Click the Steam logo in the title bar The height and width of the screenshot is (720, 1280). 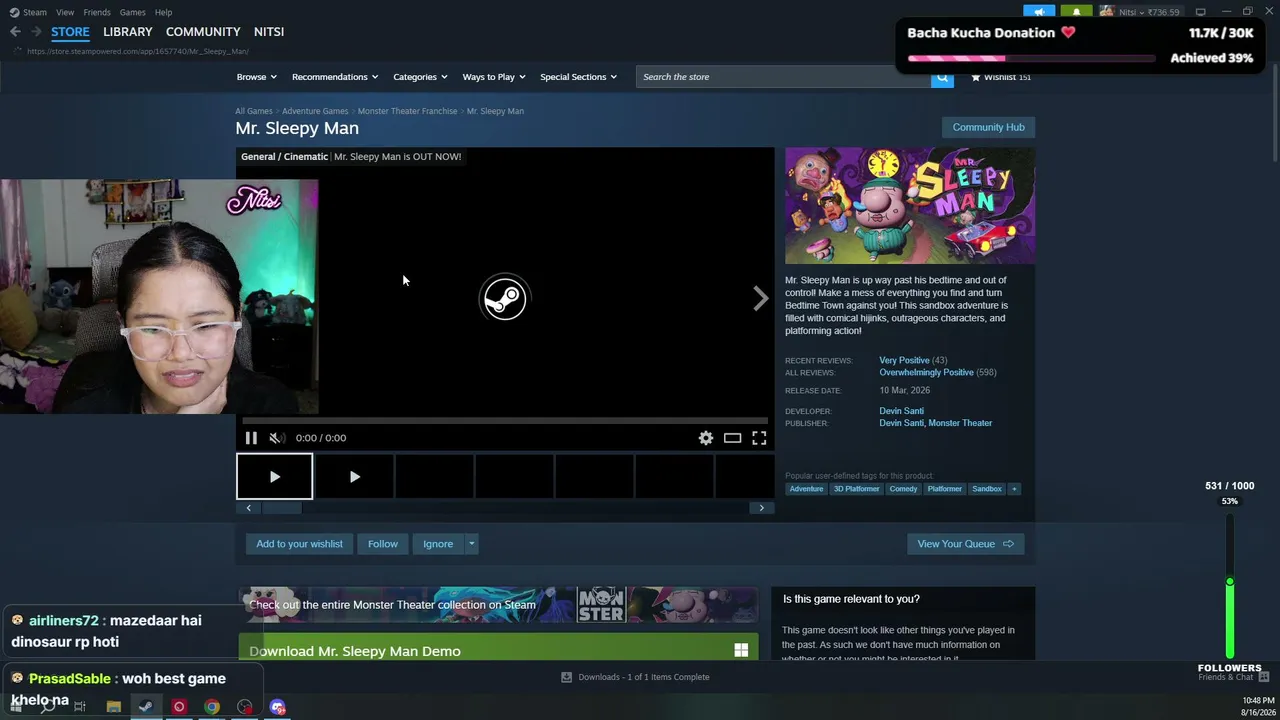(x=14, y=12)
